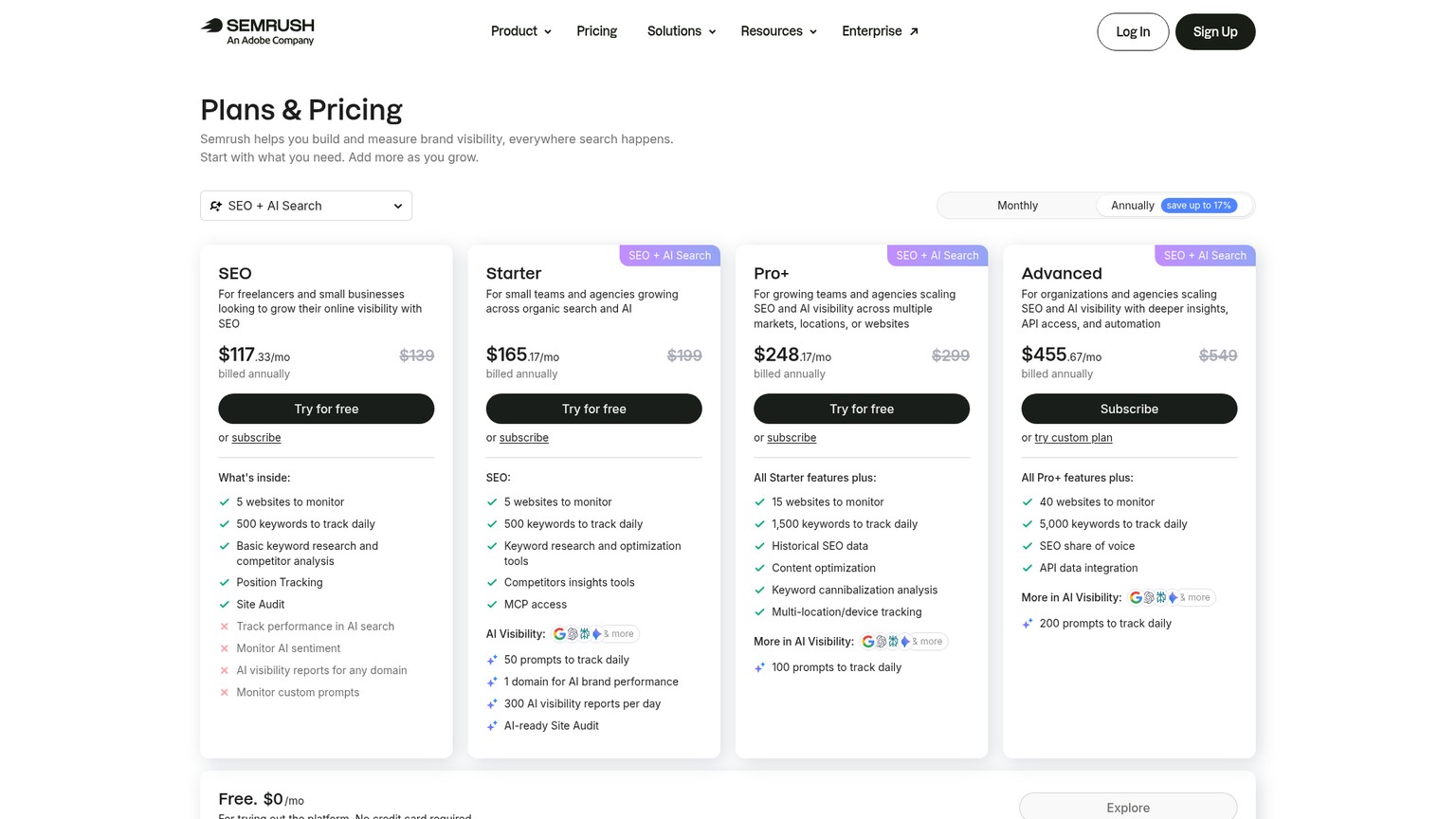This screenshot has height=819, width=1456.
Task: Click checkmark beside Keyword cannibalization analysis
Action: pos(759,591)
